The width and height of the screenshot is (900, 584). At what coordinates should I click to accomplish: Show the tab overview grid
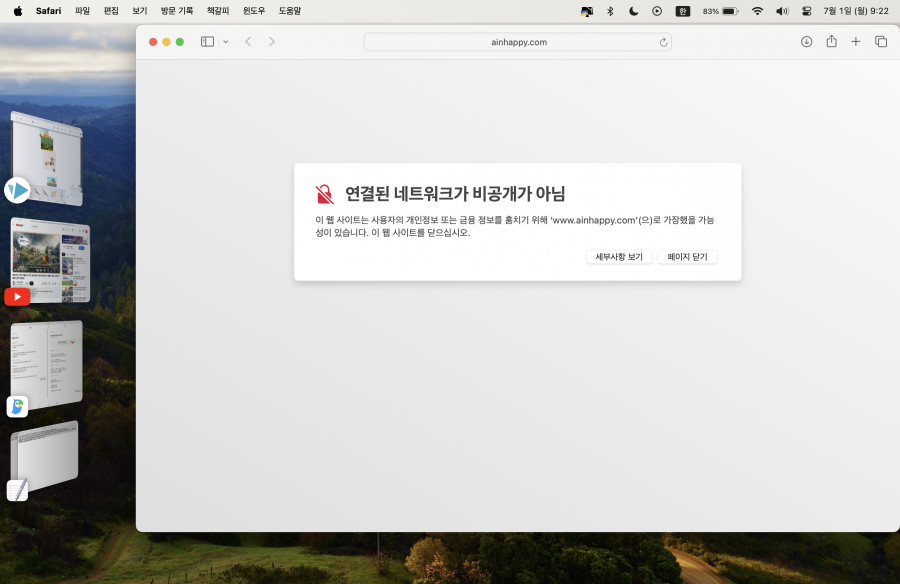pos(881,42)
